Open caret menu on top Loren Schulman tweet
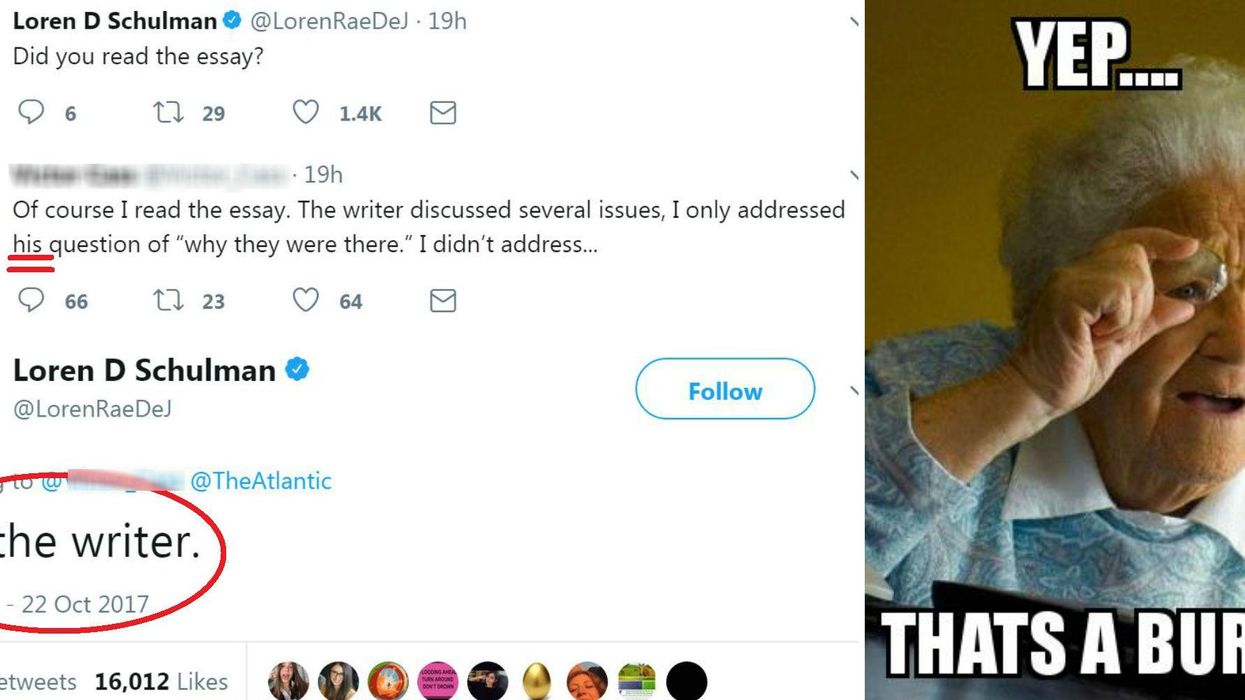Viewport: 1245px width, 700px height. coord(853,21)
